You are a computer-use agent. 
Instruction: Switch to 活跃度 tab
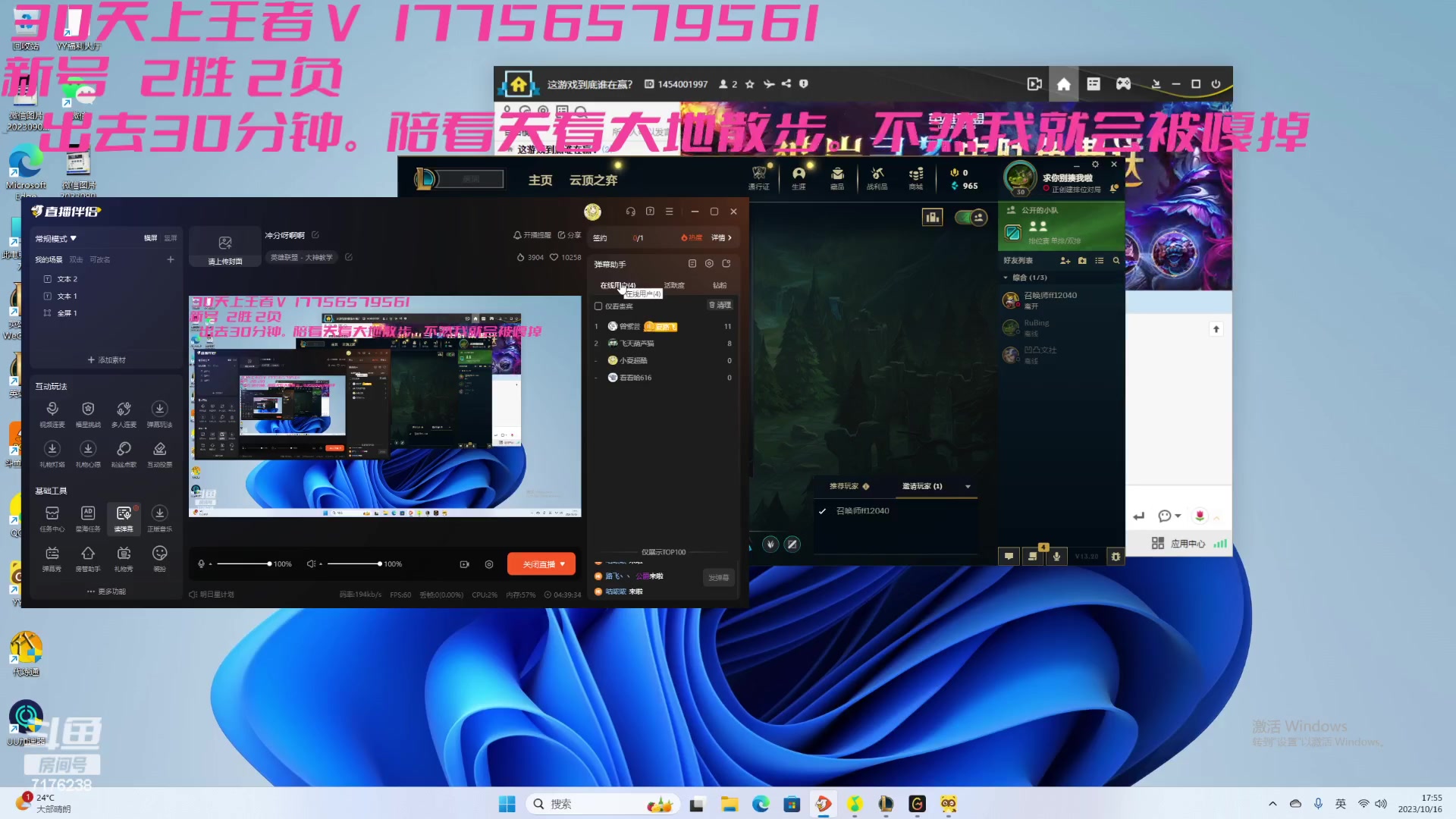tap(674, 286)
